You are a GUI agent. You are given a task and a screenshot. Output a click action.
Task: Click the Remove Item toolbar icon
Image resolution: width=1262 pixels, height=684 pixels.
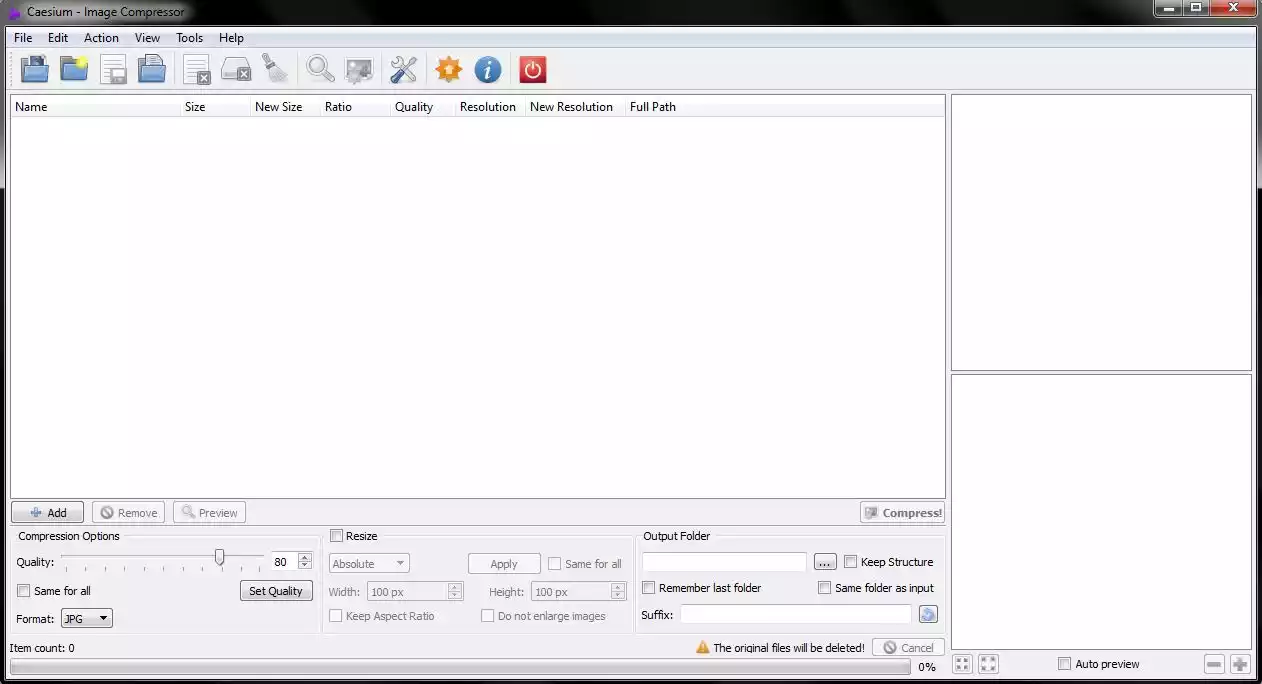pos(196,69)
